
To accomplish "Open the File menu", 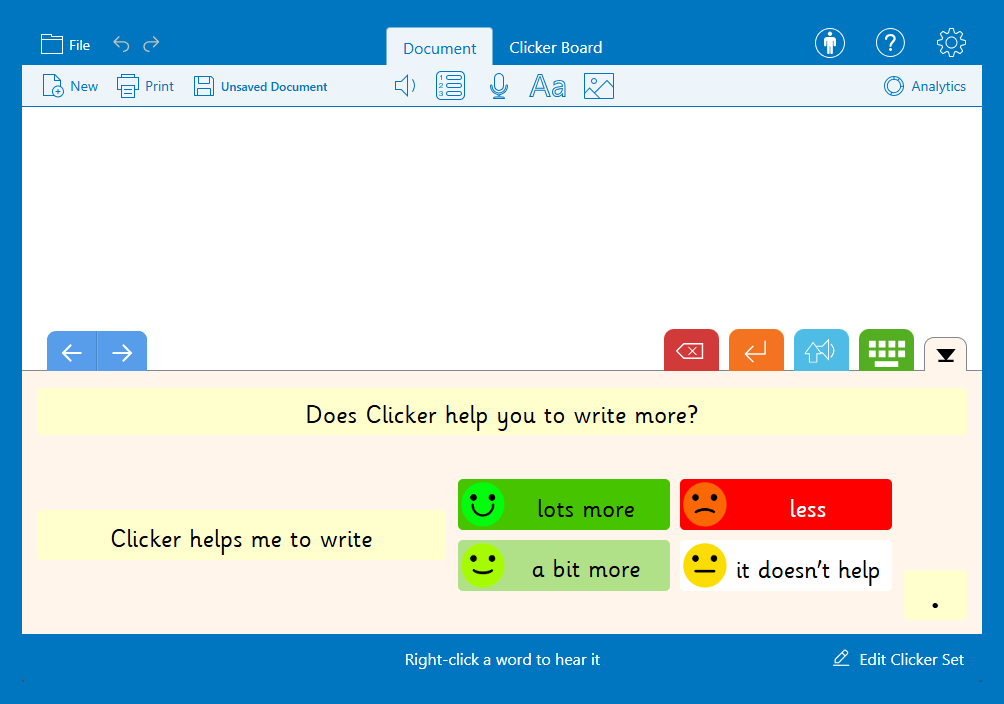I will click(65, 45).
